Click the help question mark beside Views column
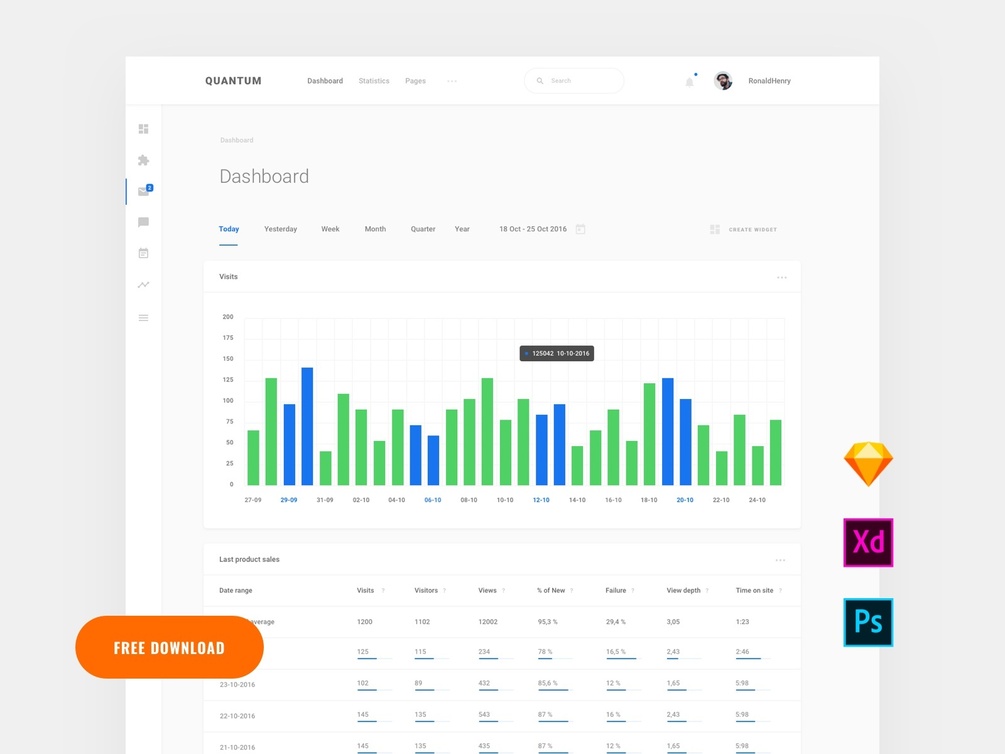The width and height of the screenshot is (1005, 754). tap(504, 591)
